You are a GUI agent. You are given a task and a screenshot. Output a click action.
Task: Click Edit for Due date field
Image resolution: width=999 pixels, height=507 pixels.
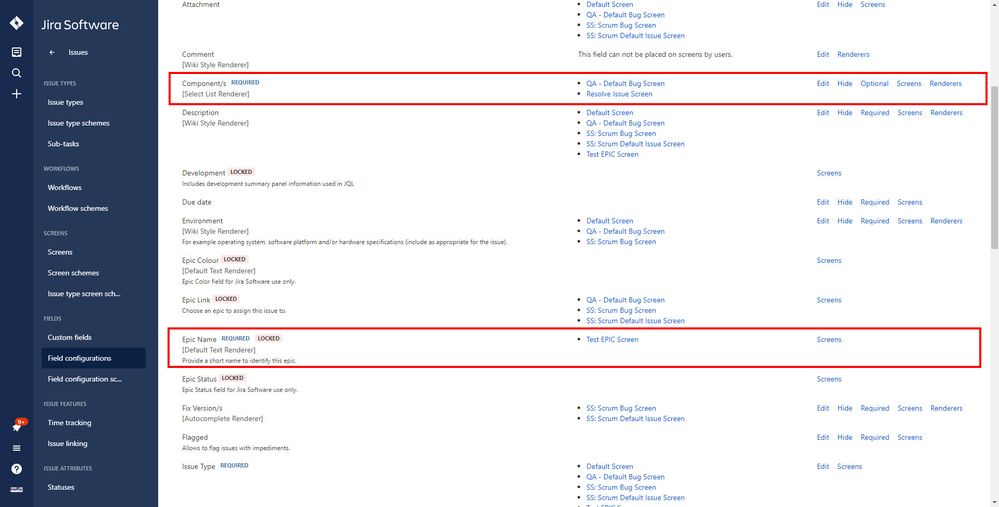tap(823, 203)
